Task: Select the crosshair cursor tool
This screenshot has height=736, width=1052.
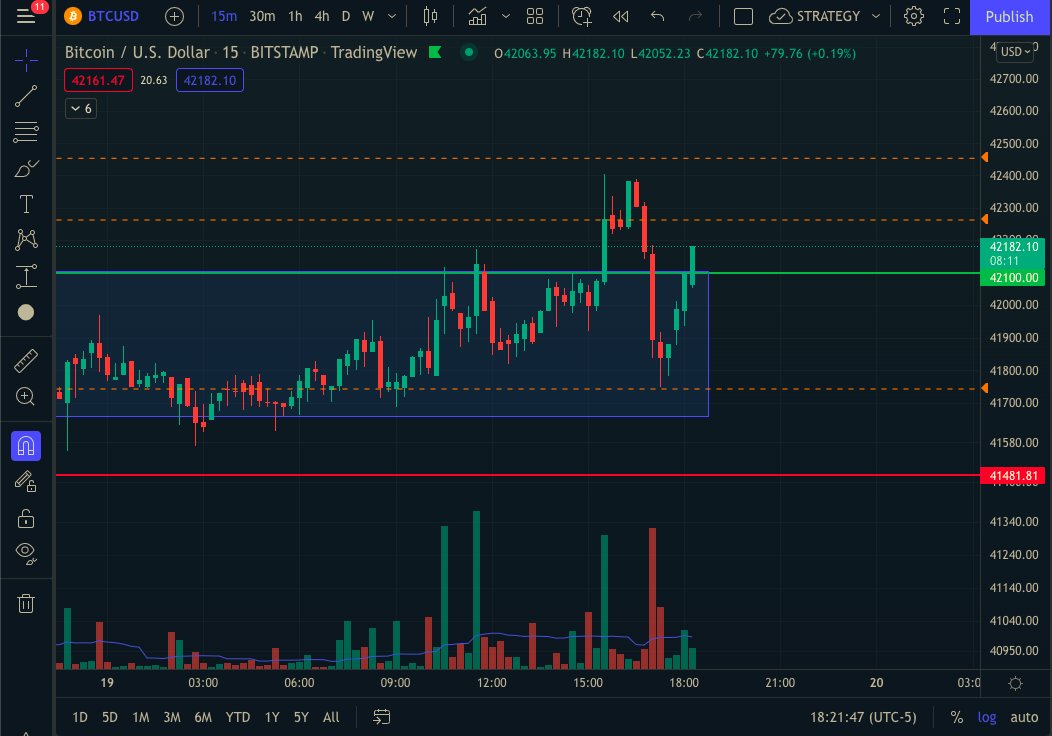Action: tap(26, 60)
